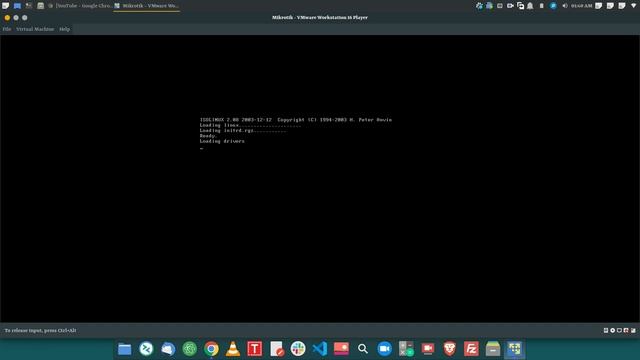This screenshot has height=360, width=640.
Task: Open the document editor with red pencil icon
Action: click(x=276, y=349)
